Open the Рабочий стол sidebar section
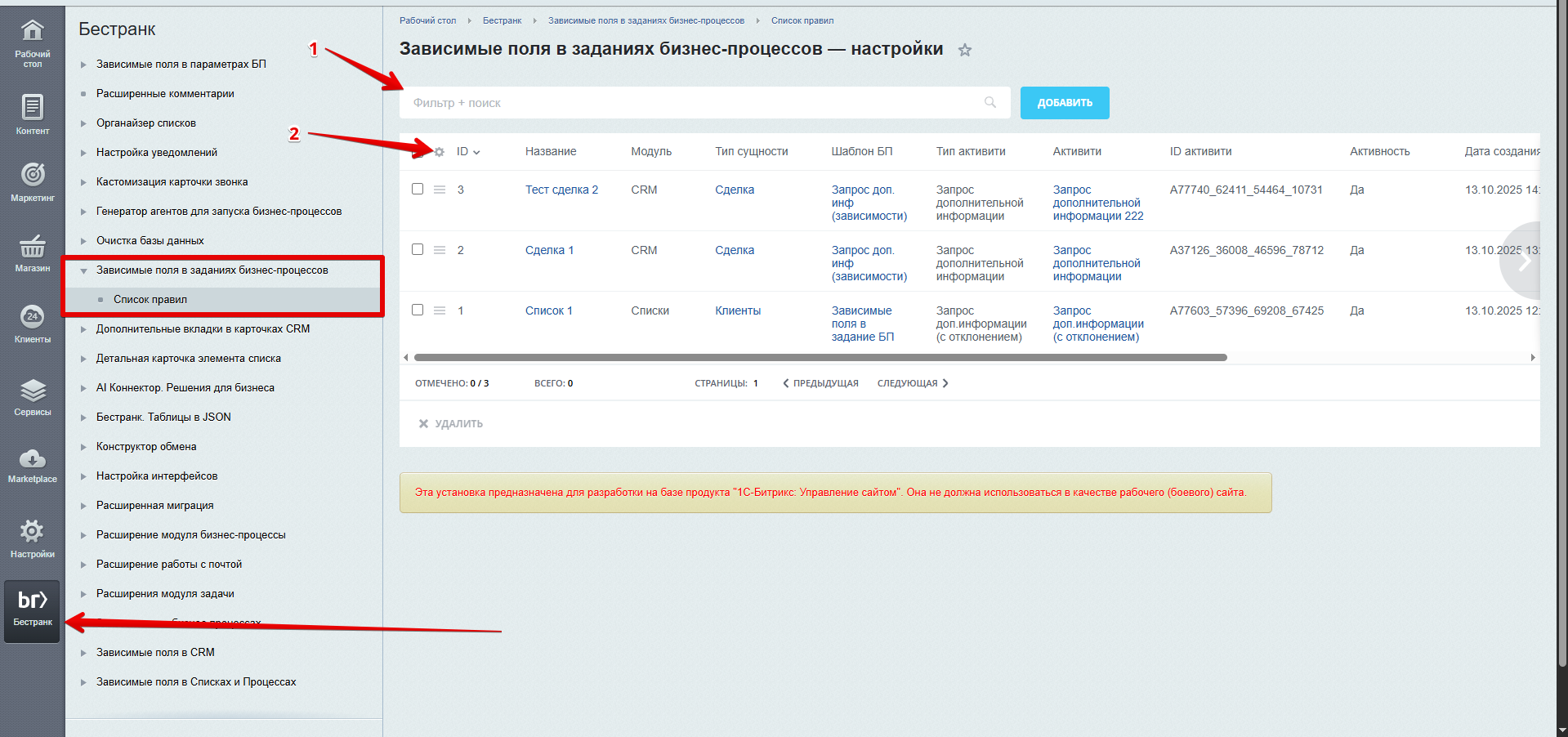This screenshot has width=1568, height=737. click(31, 41)
